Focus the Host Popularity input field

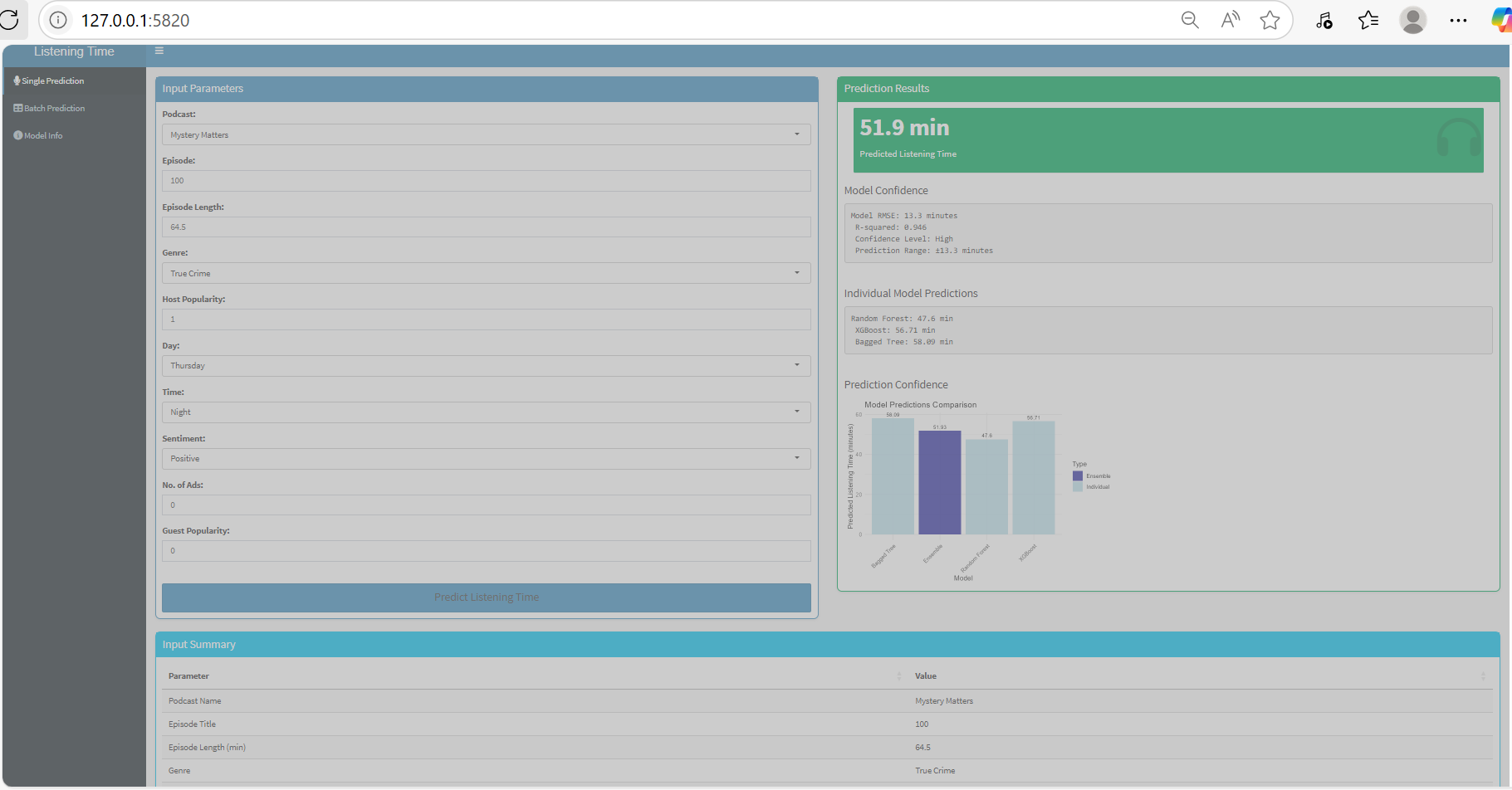pos(486,319)
